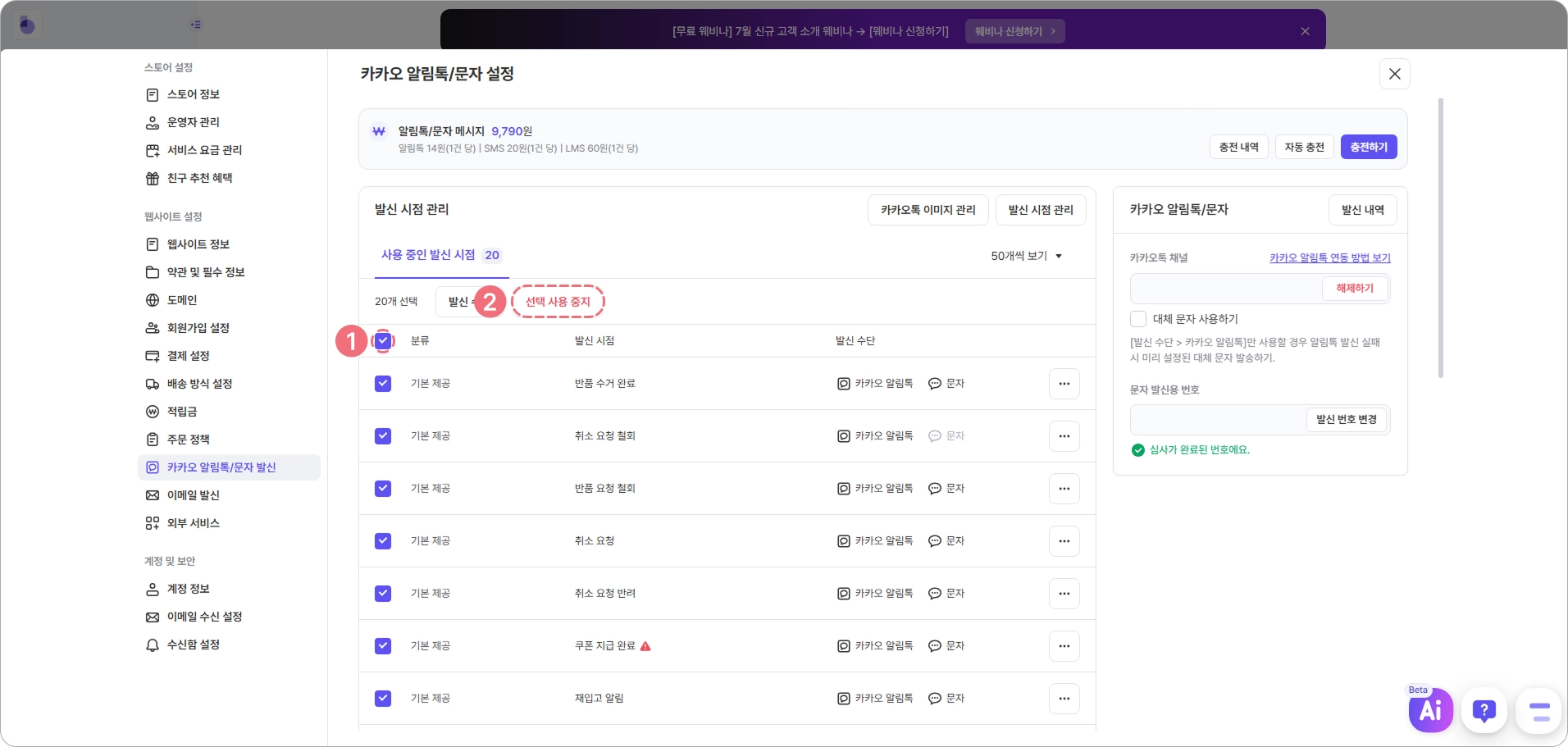Image resolution: width=1568 pixels, height=747 pixels.
Task: Toggle the select-all checkbox in table header
Action: click(x=383, y=340)
